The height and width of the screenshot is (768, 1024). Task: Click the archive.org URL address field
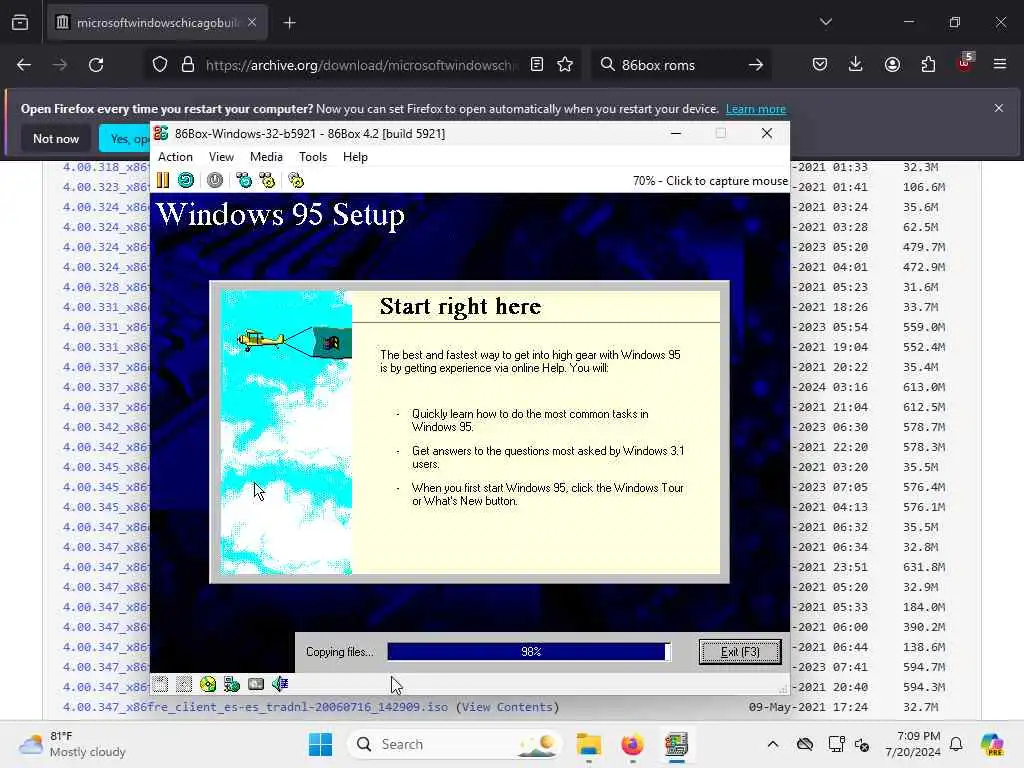[x=362, y=65]
